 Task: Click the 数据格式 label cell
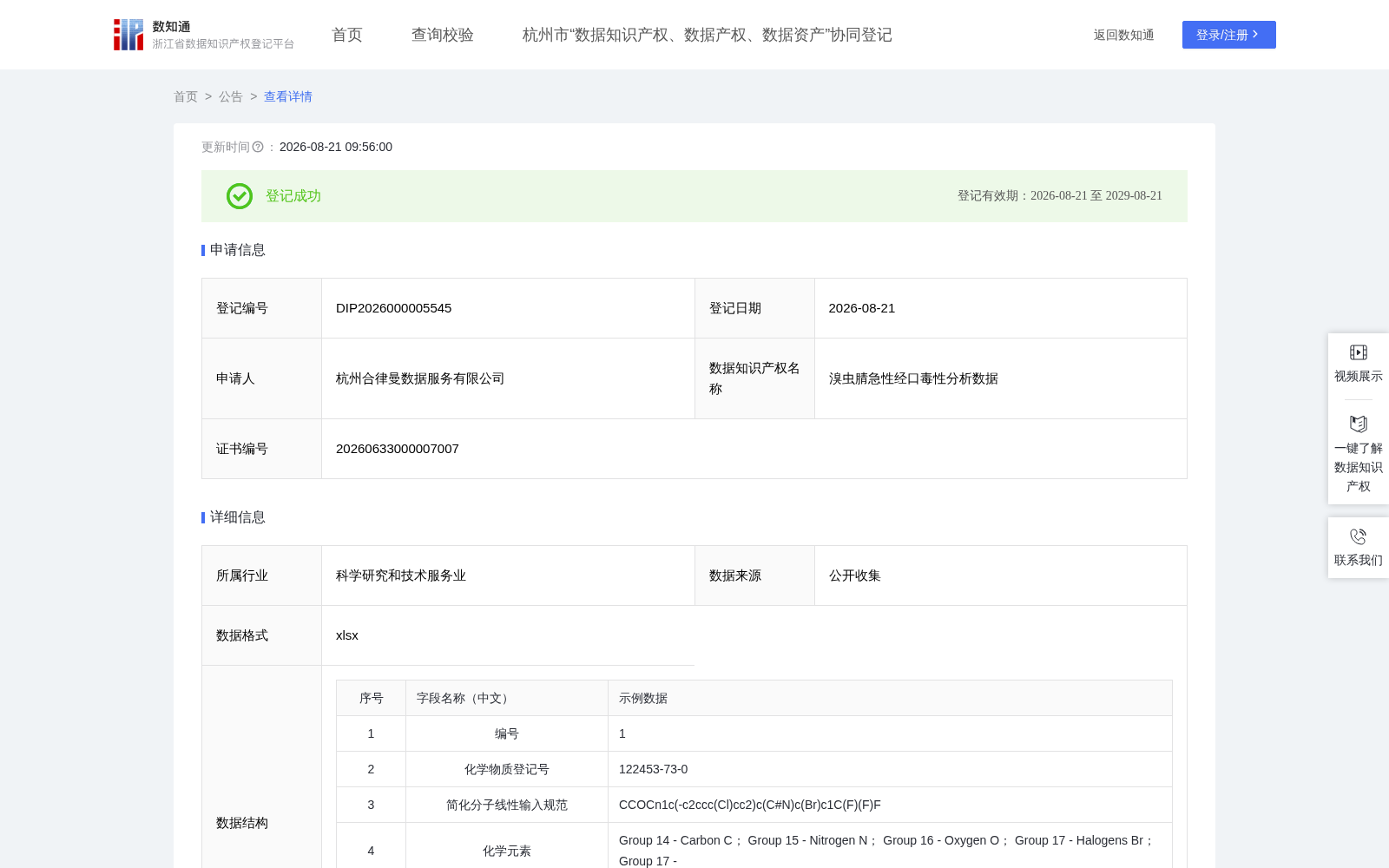[262, 635]
